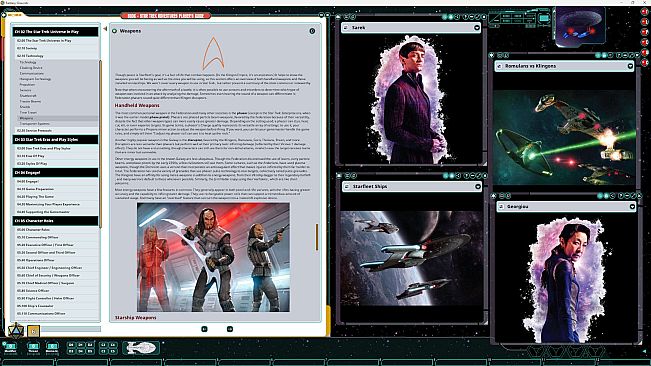This screenshot has width=651, height=366.
Task: Expand CH 03 Star Trek Eras and Play Styles
Action: coord(56,140)
